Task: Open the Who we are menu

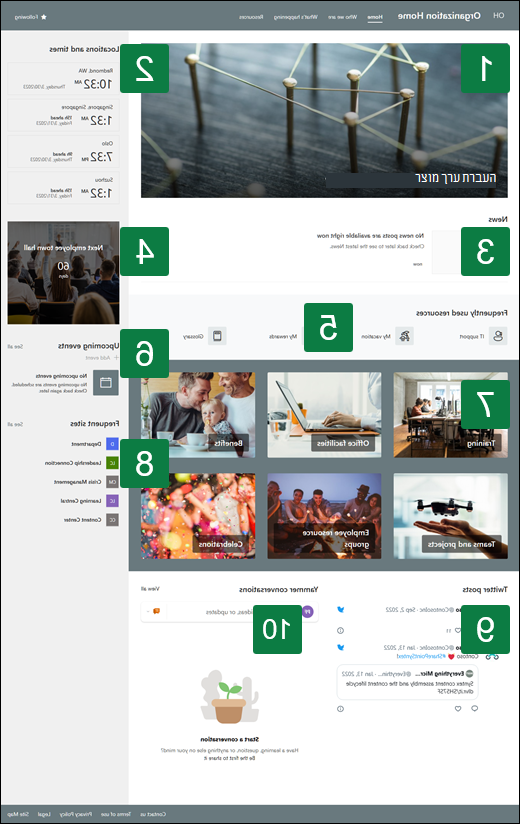Action: [342, 17]
